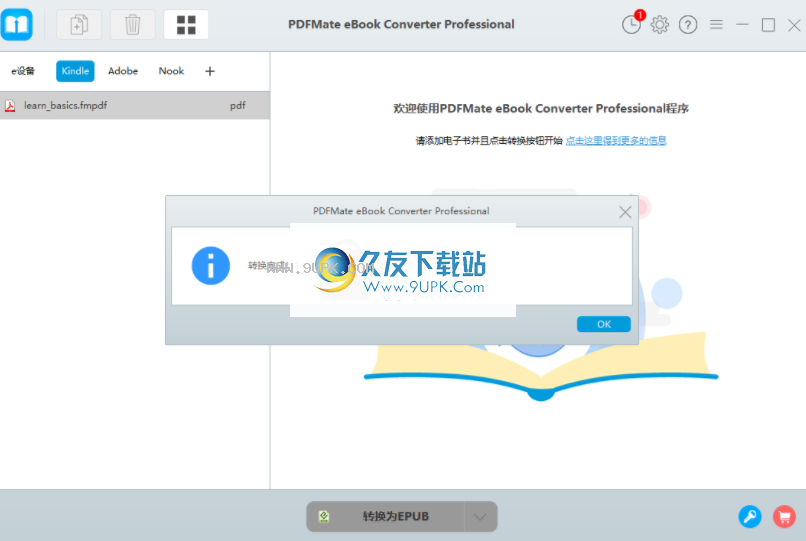Click the trash delete toolbar icon
This screenshot has width=806, height=541.
pyautogui.click(x=133, y=24)
